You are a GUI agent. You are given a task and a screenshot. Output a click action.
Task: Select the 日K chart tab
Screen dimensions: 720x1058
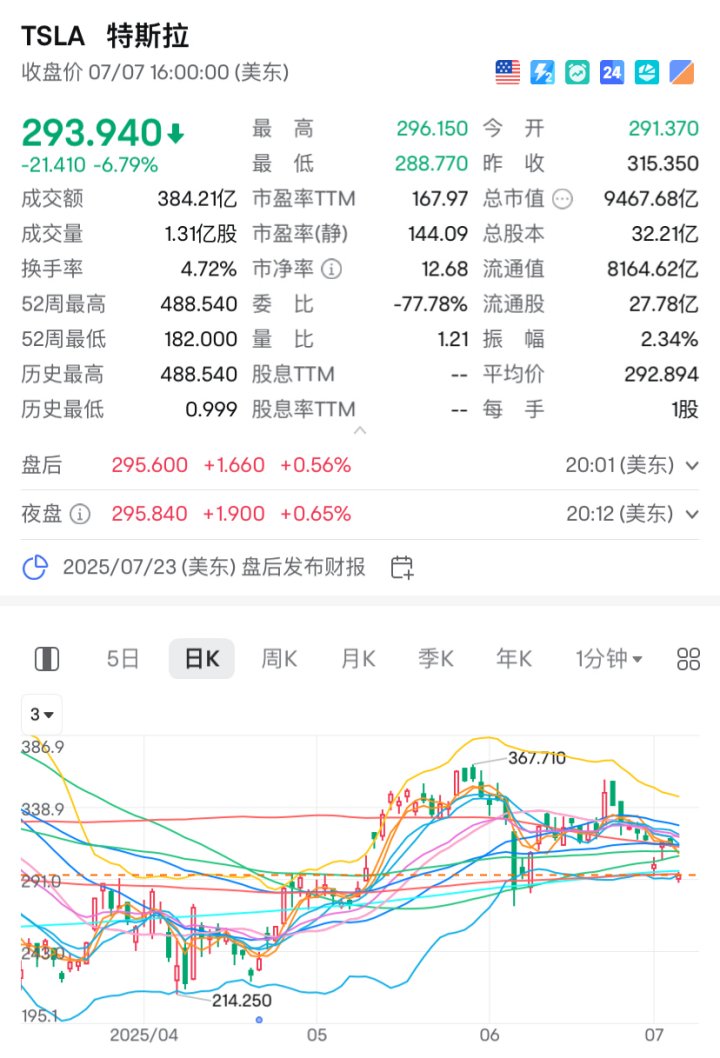click(202, 659)
